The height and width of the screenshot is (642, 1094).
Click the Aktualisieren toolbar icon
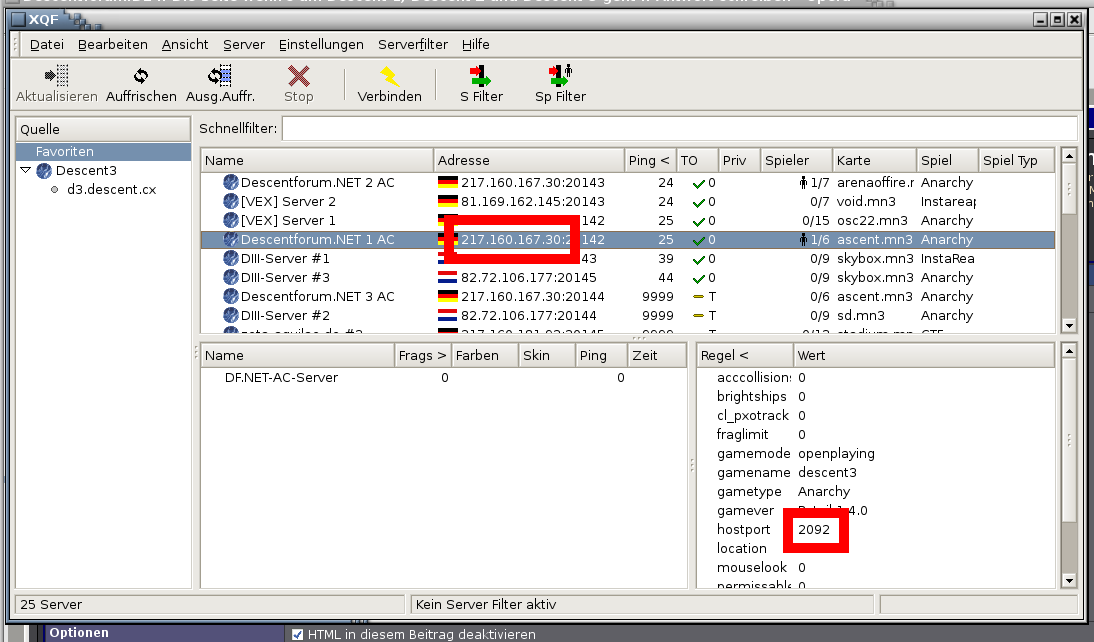tap(56, 76)
